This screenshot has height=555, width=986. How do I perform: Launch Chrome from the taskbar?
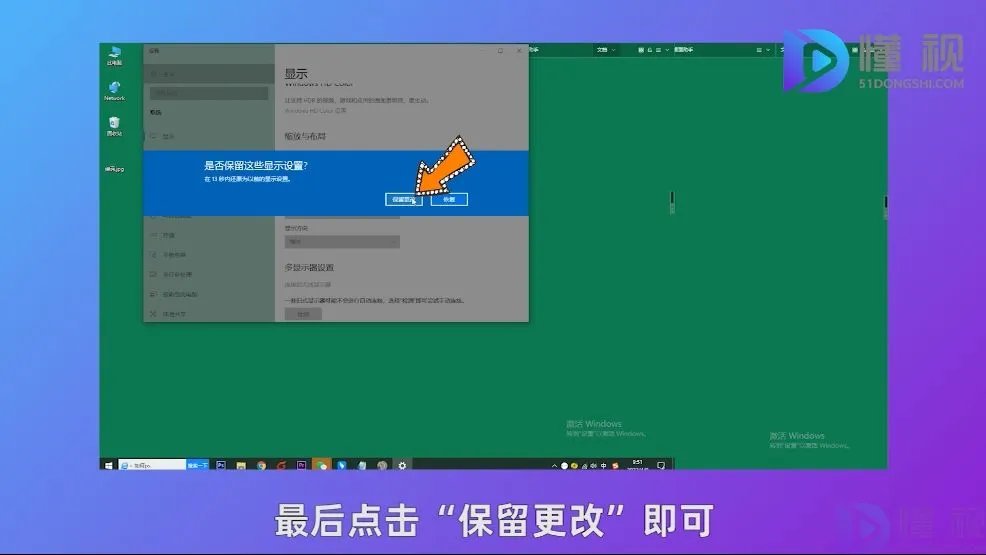click(261, 465)
